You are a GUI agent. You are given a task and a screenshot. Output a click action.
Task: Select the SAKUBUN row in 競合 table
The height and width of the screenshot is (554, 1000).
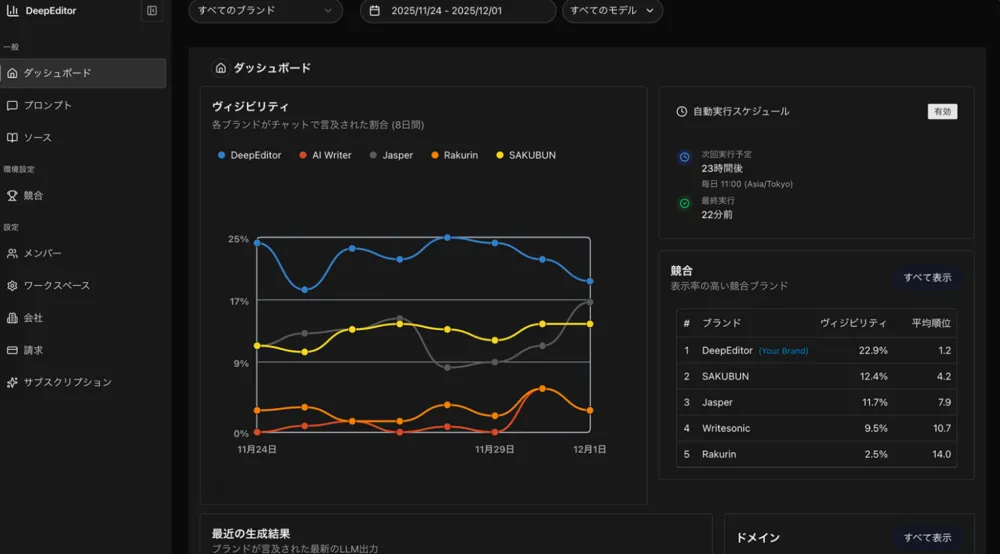[816, 376]
